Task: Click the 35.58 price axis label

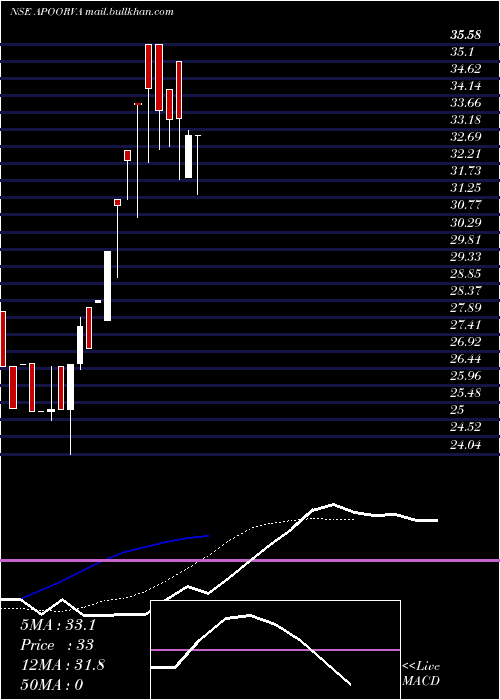Action: point(466,35)
